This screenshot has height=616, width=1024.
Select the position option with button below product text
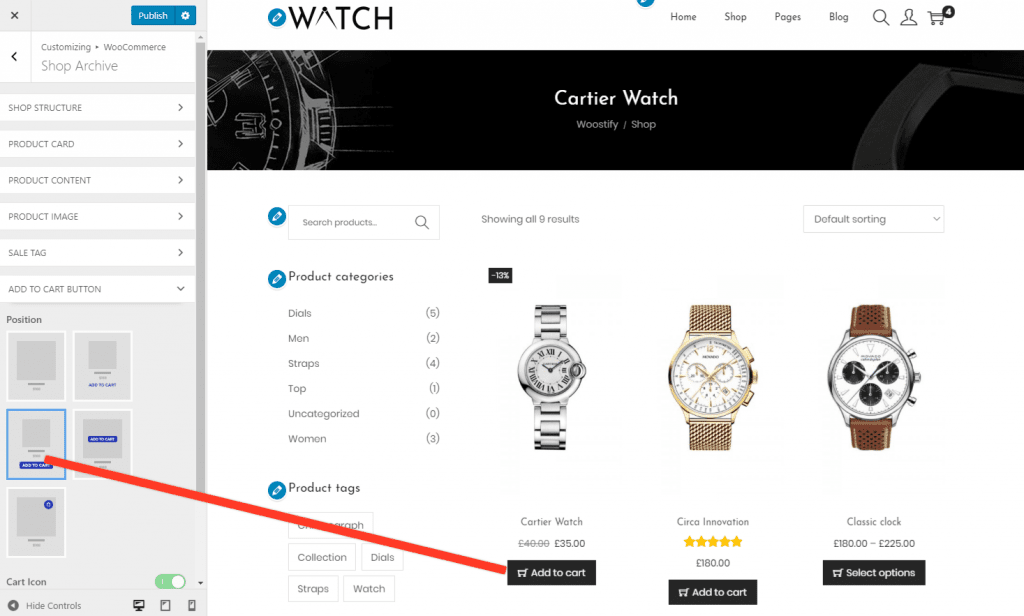(36, 444)
